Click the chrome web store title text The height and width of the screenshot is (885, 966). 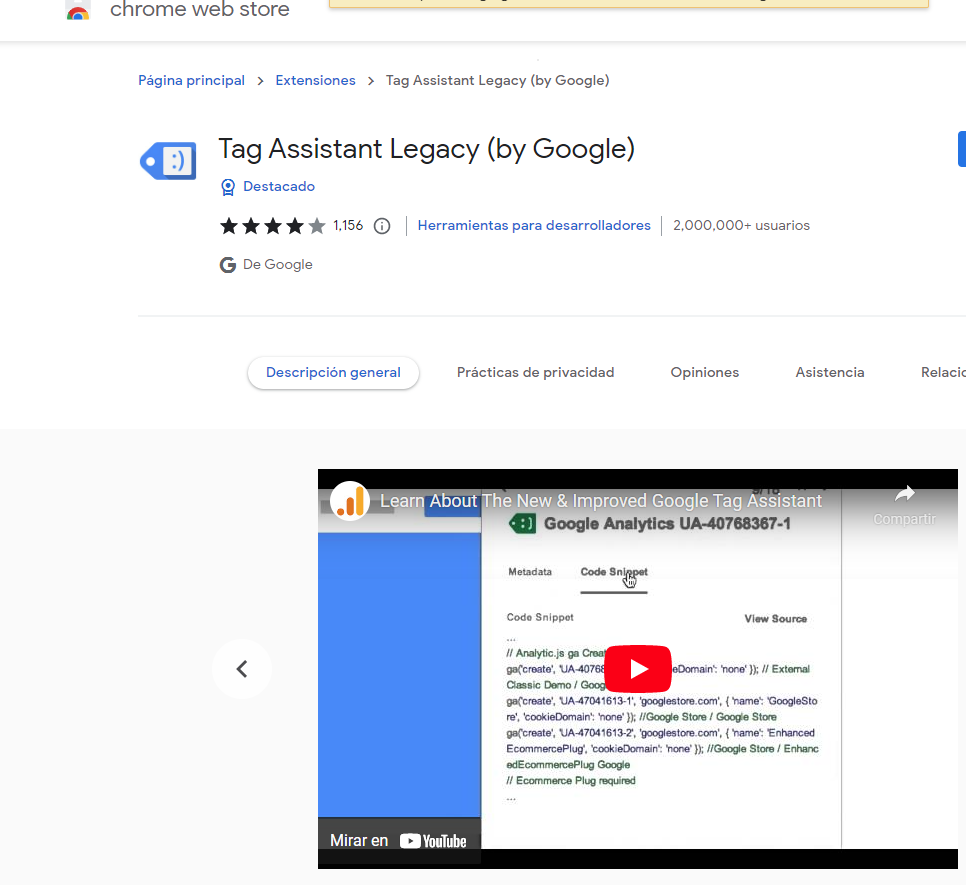pyautogui.click(x=200, y=9)
